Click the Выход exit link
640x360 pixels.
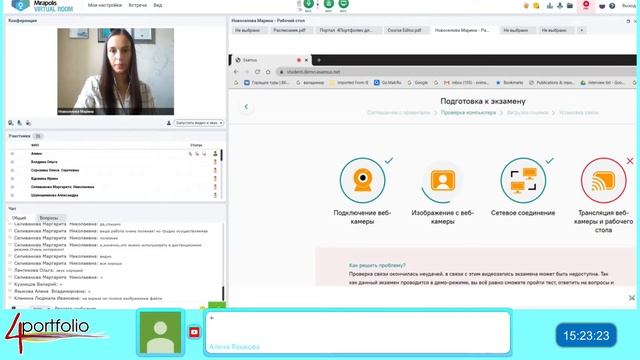coord(629,6)
